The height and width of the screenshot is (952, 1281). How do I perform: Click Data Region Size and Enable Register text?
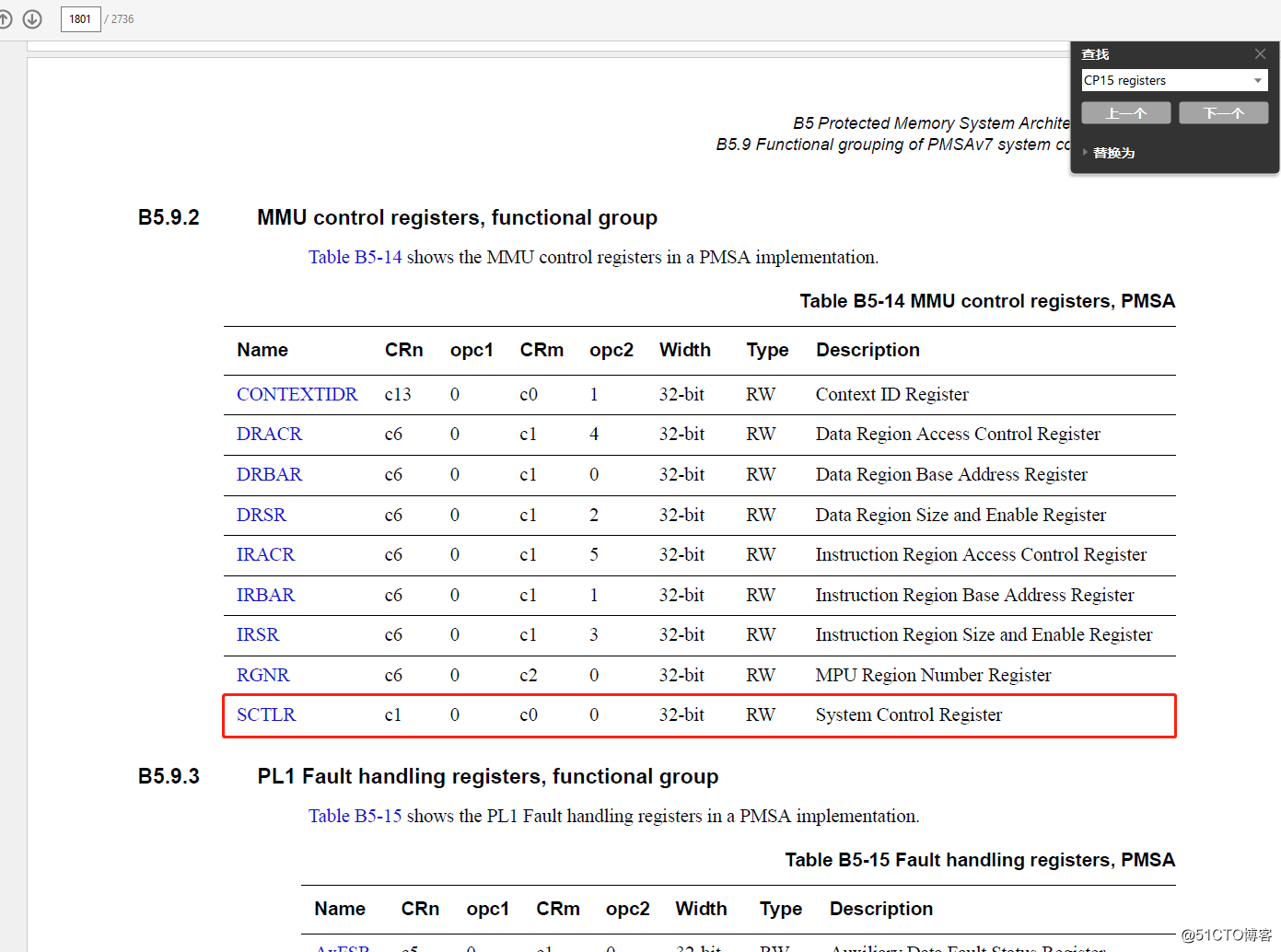pyautogui.click(x=961, y=515)
